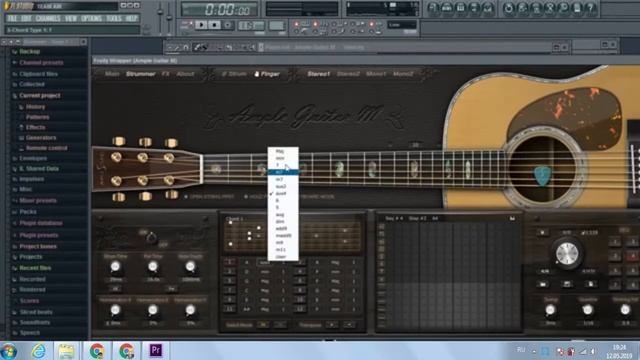Expand Project bones in browser
Screen dimensions: 640x360
click(x=38, y=247)
